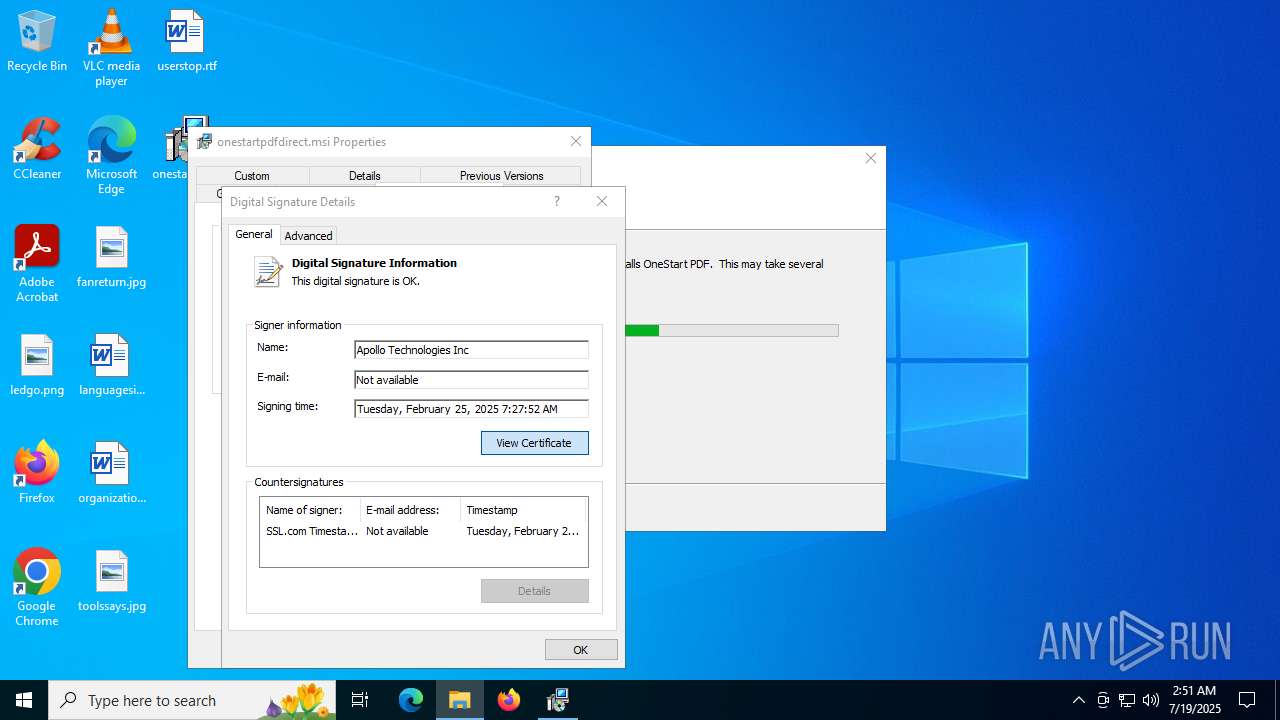Image resolution: width=1280 pixels, height=720 pixels.
Task: Click the Timestamp column header
Action: click(524, 510)
